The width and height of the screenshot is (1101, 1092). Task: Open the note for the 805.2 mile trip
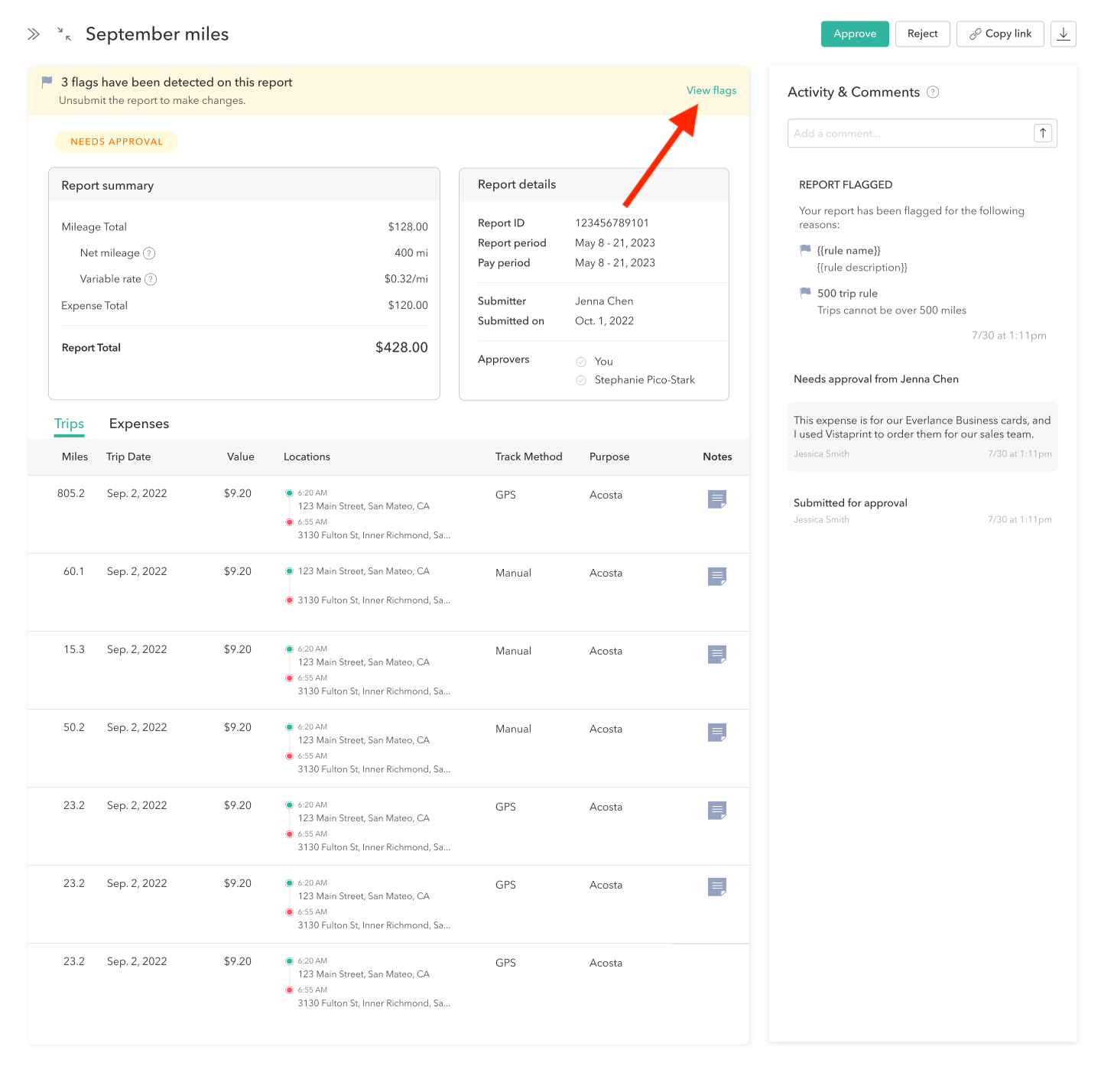pos(716,499)
